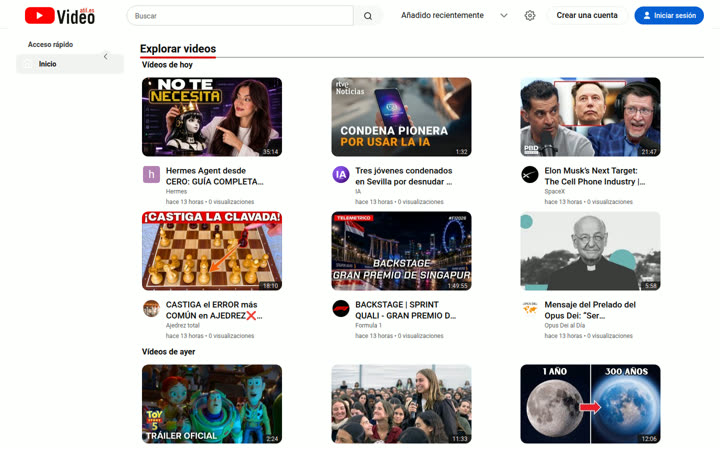
Task: Click the Crear una cuenta button
Action: [x=587, y=16]
